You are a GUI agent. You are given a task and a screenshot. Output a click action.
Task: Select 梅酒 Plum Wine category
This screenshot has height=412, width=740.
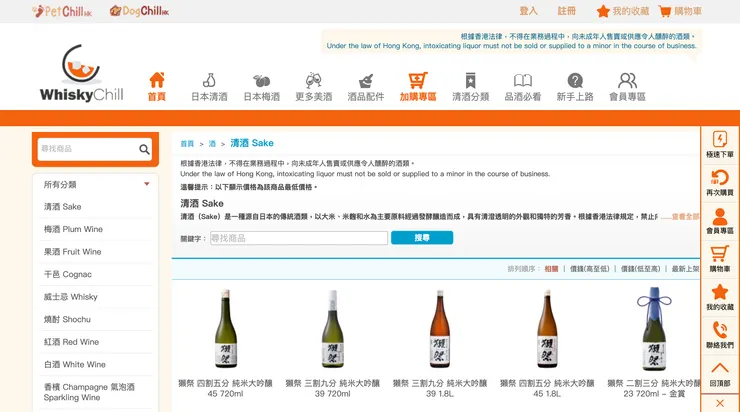73,229
